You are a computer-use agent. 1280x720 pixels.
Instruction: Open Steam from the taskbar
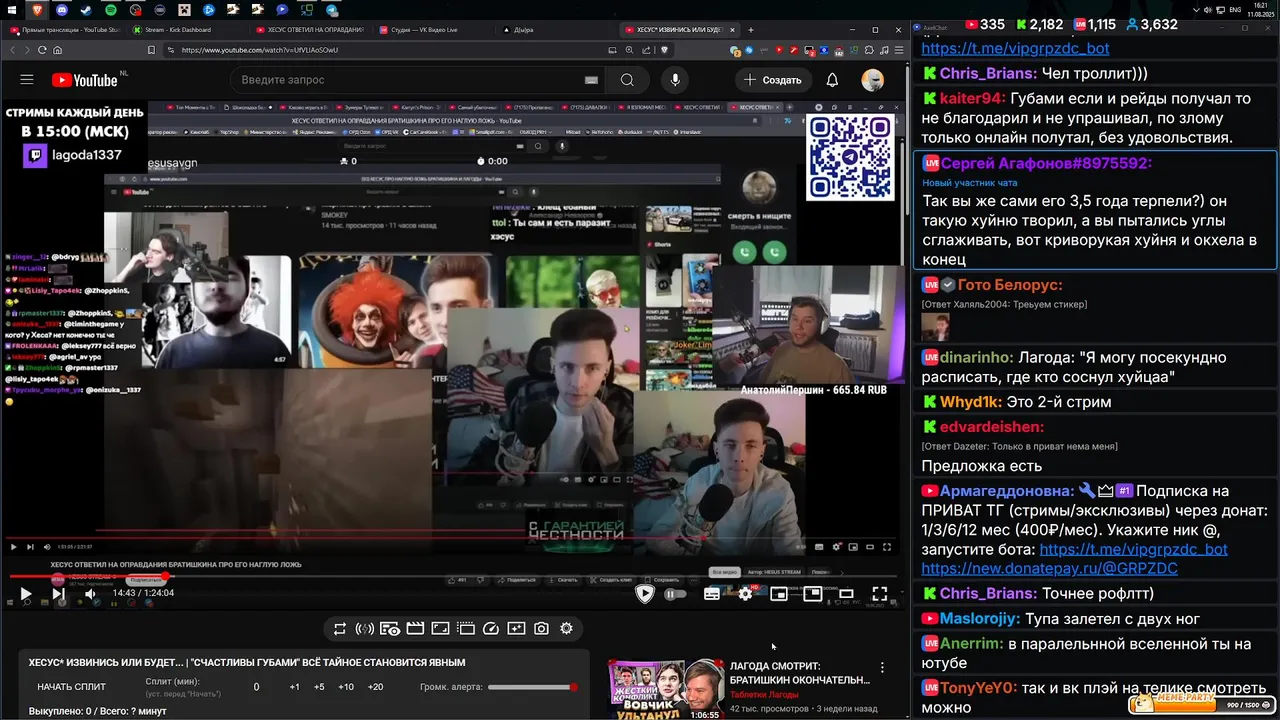tap(86, 9)
